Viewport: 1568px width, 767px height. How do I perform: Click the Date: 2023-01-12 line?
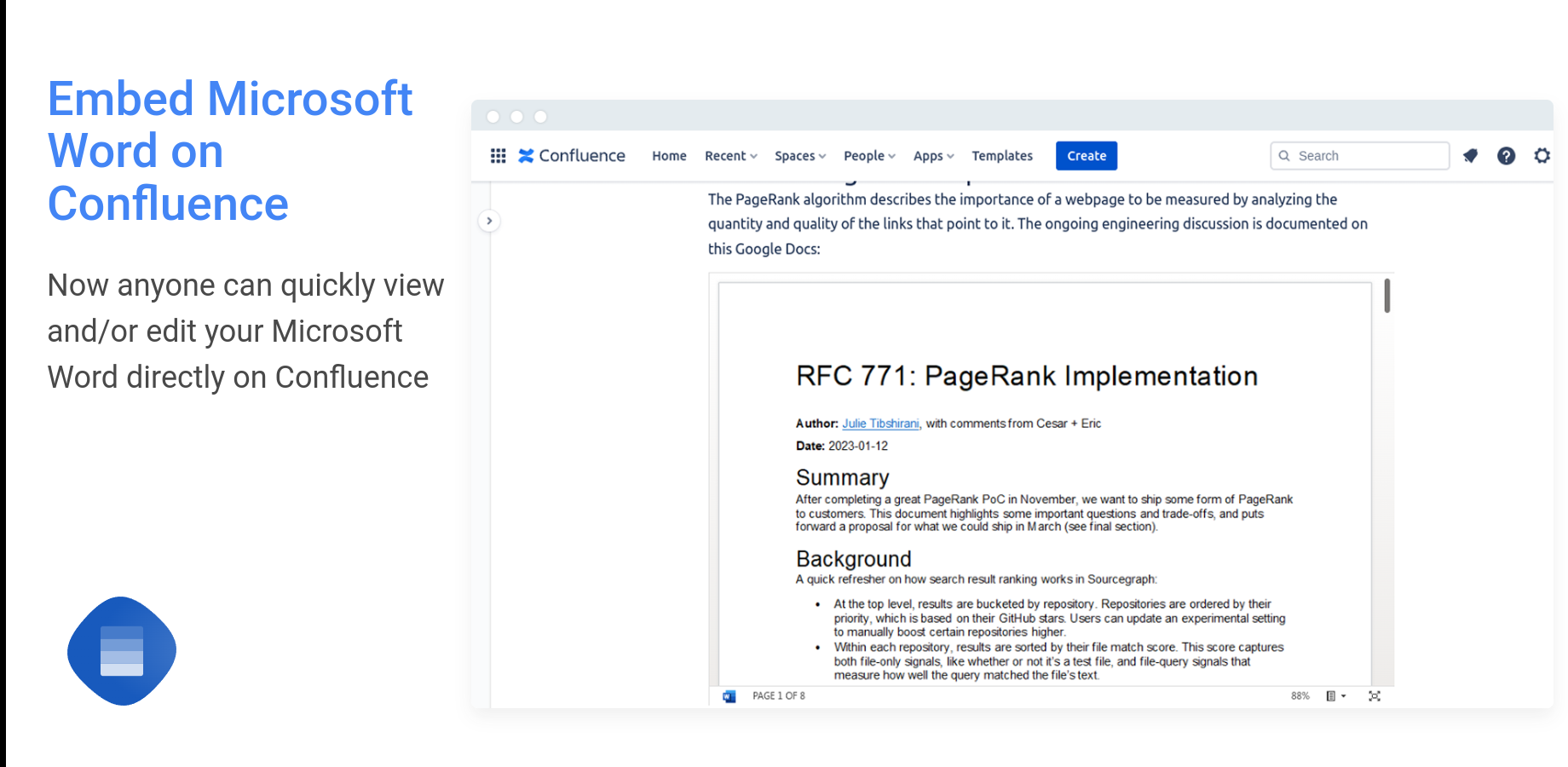(842, 446)
